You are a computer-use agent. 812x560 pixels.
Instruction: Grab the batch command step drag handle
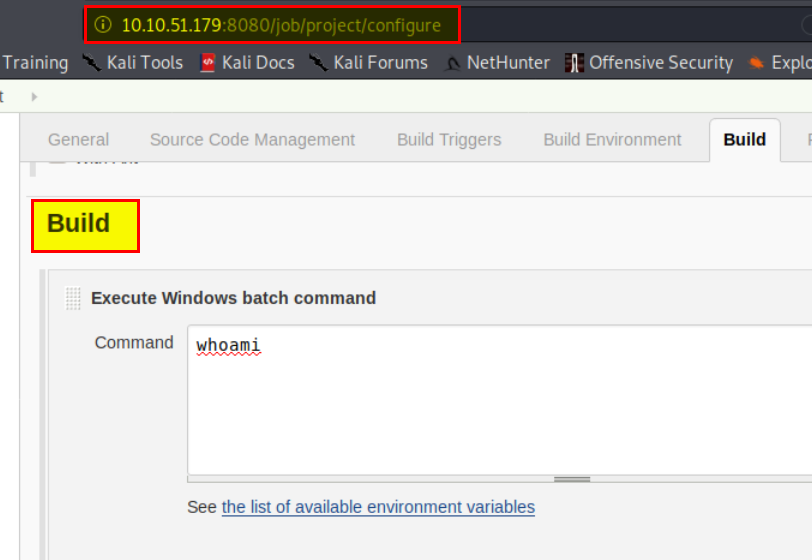tap(73, 298)
